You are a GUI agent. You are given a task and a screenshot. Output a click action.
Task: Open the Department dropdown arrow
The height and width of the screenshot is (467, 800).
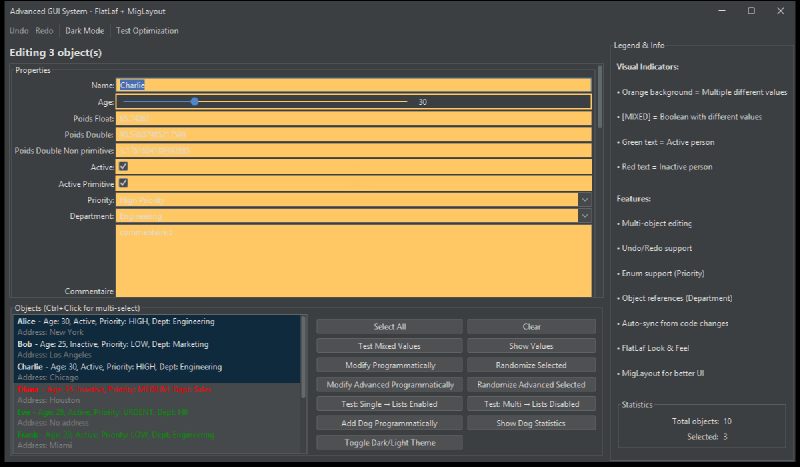click(x=585, y=216)
